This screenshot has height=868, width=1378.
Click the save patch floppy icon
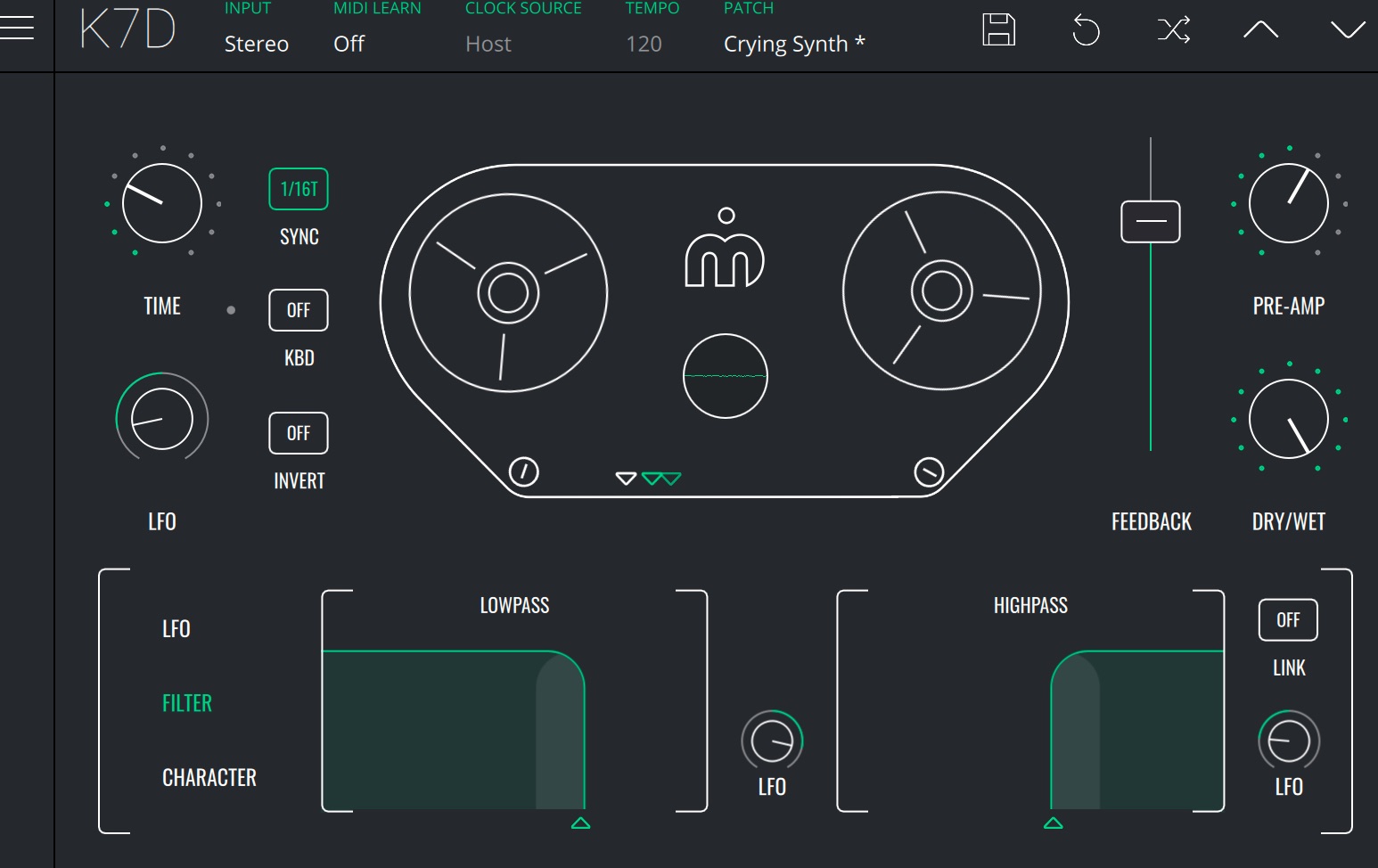[x=998, y=30]
